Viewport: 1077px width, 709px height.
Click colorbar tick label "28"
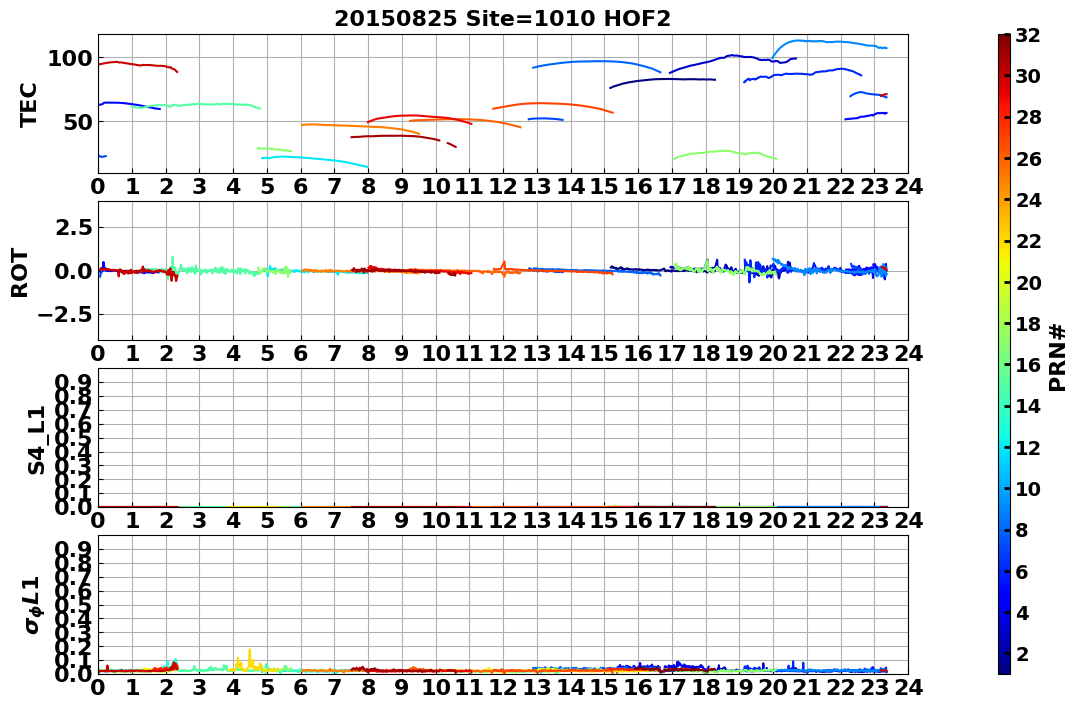1028,117
